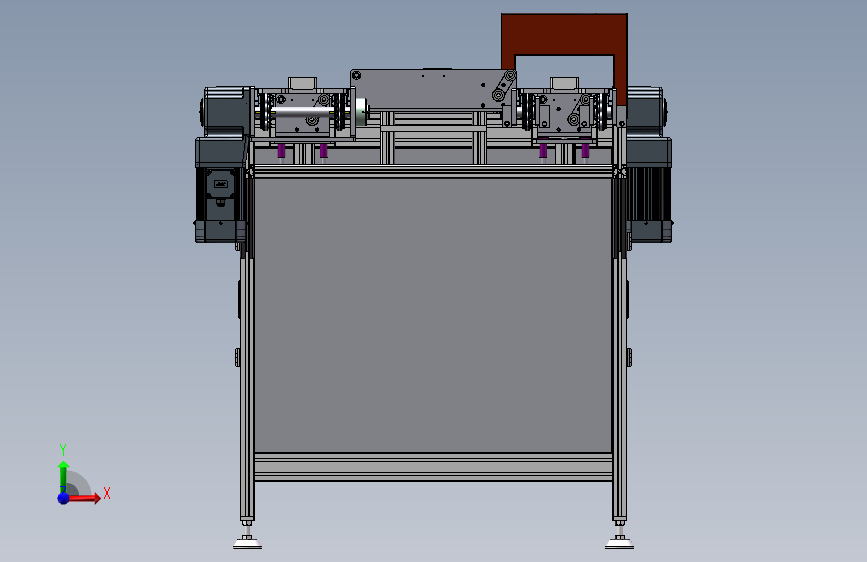867x562 pixels.
Task: Select the dark red bracket cover part
Action: click(x=564, y=34)
